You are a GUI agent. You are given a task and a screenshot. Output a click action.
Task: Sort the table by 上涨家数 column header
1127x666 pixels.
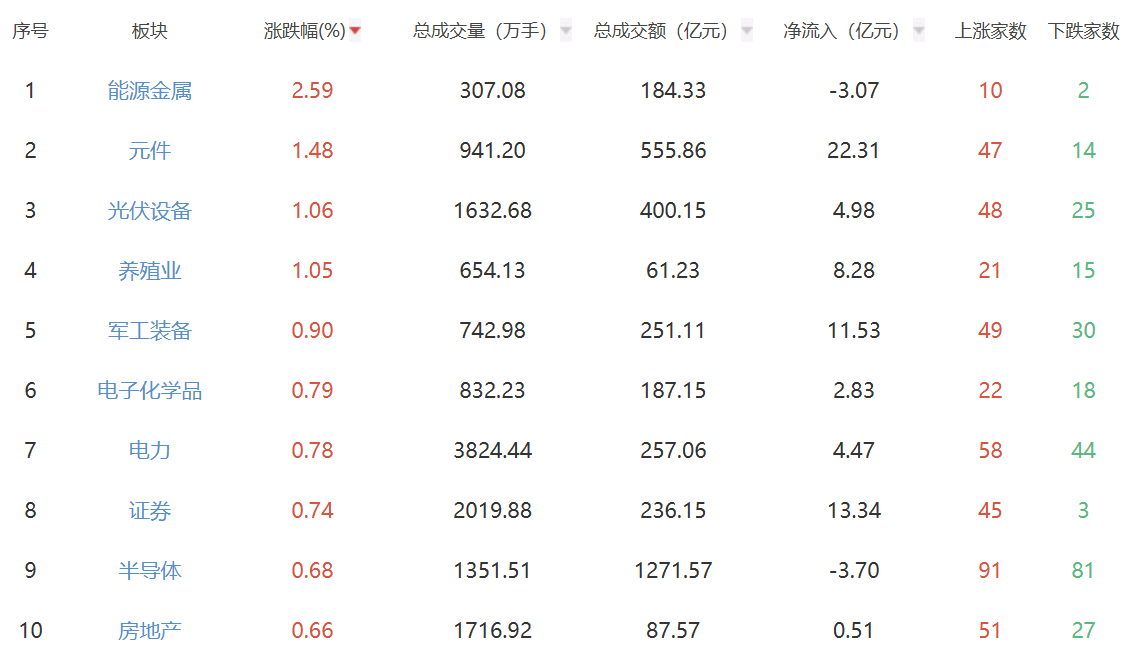(x=988, y=31)
